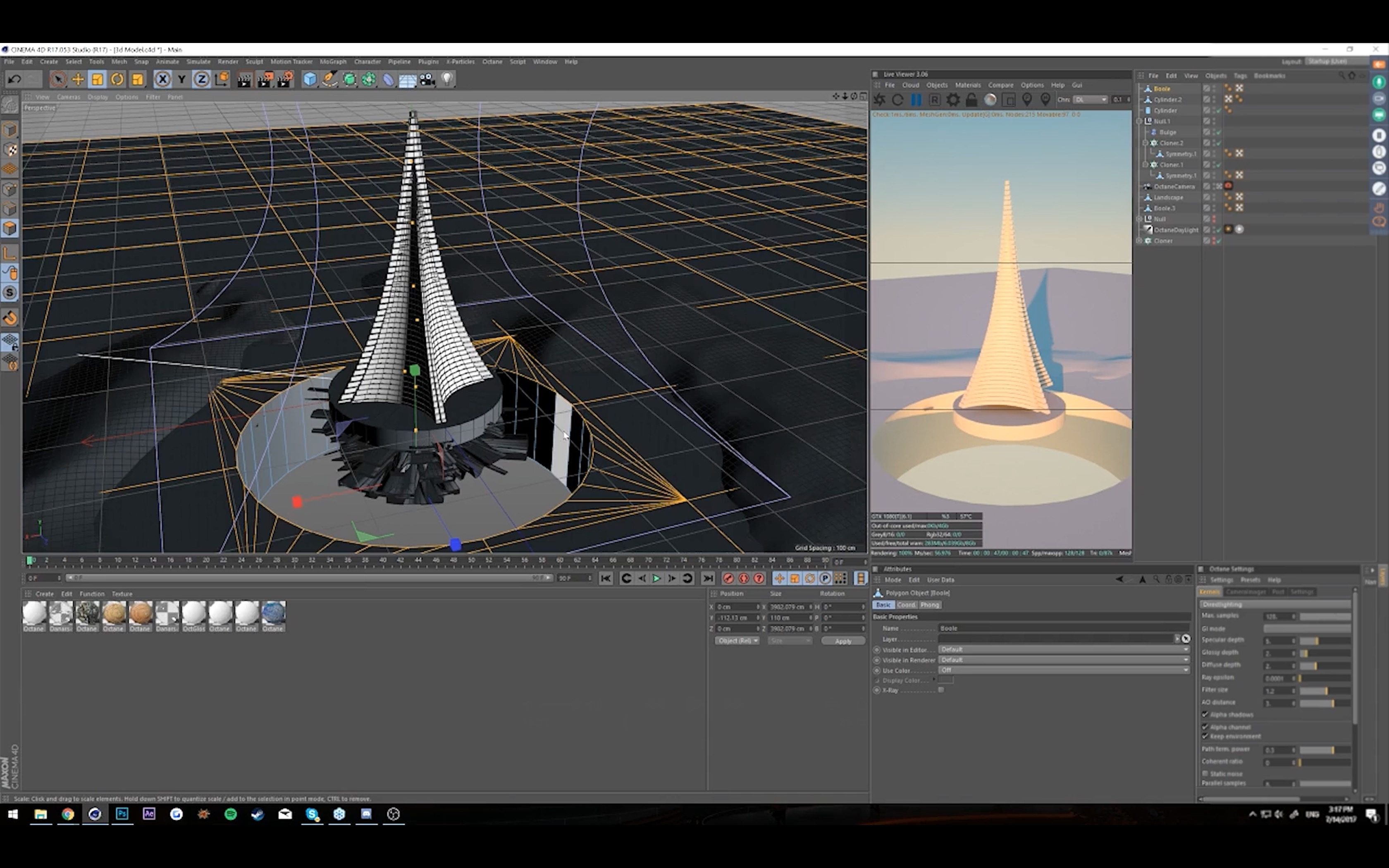Expand Object All dropdown in transform panel
This screenshot has width=1389, height=868.
tap(735, 641)
